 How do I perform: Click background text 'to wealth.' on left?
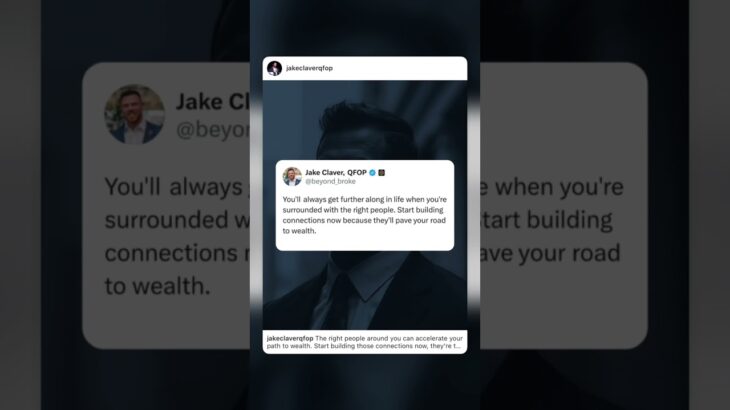click(x=157, y=286)
